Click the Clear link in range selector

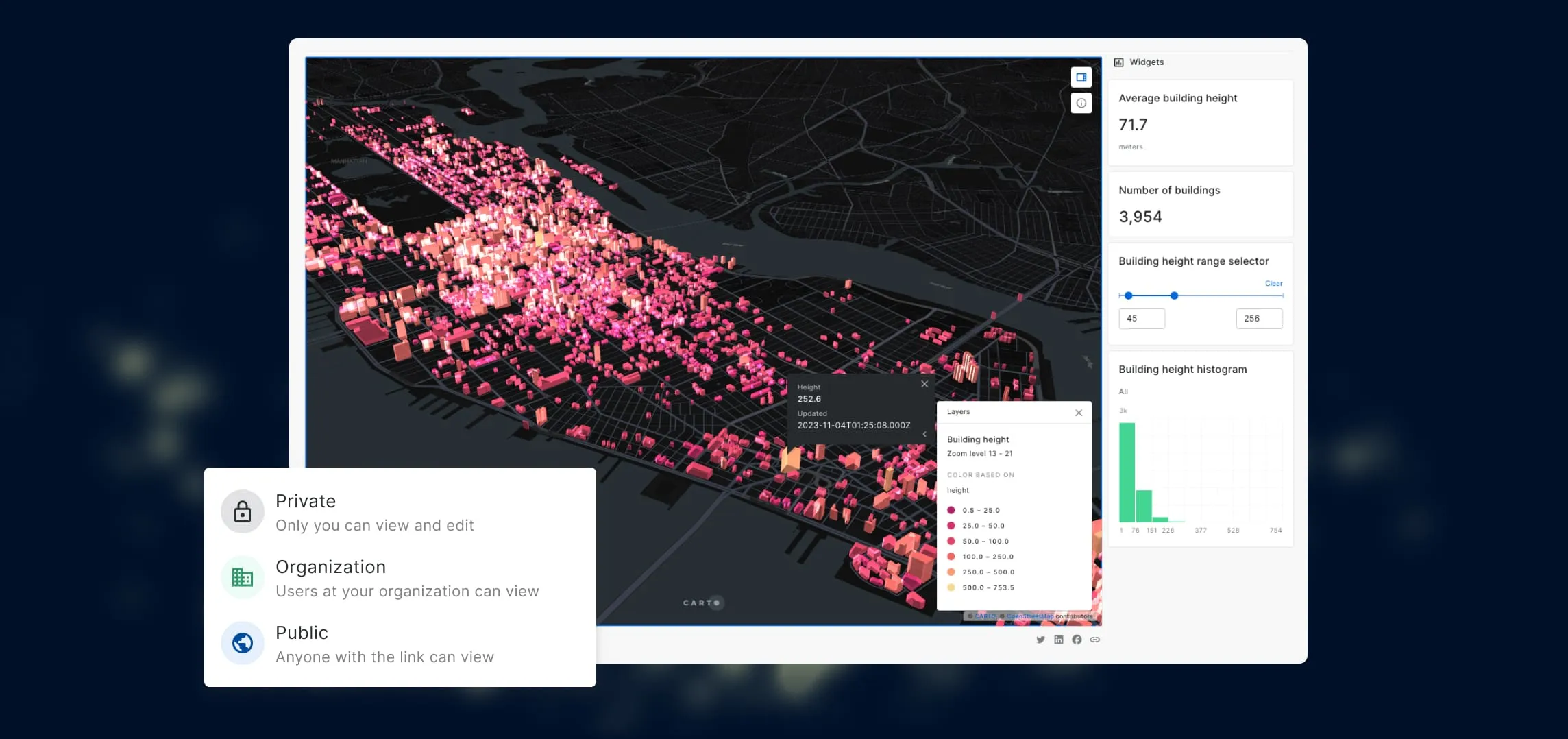(x=1273, y=283)
